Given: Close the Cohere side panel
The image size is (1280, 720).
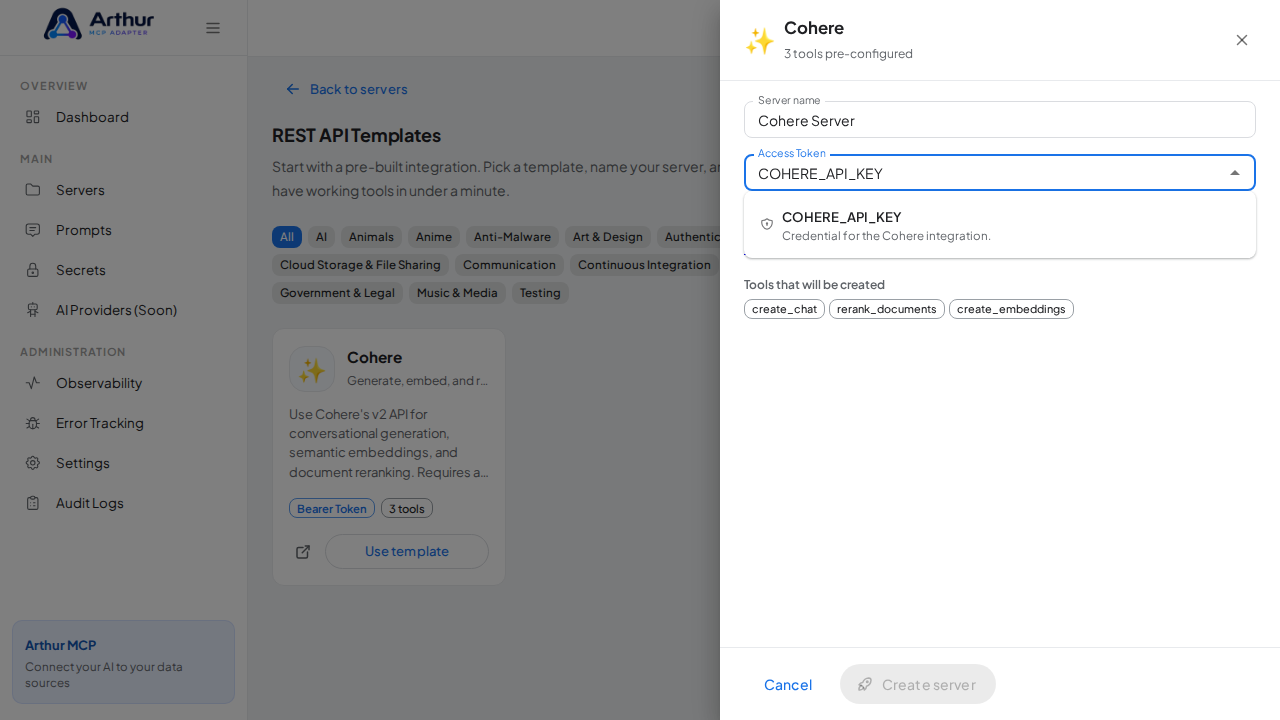Looking at the screenshot, I should click(x=1242, y=40).
